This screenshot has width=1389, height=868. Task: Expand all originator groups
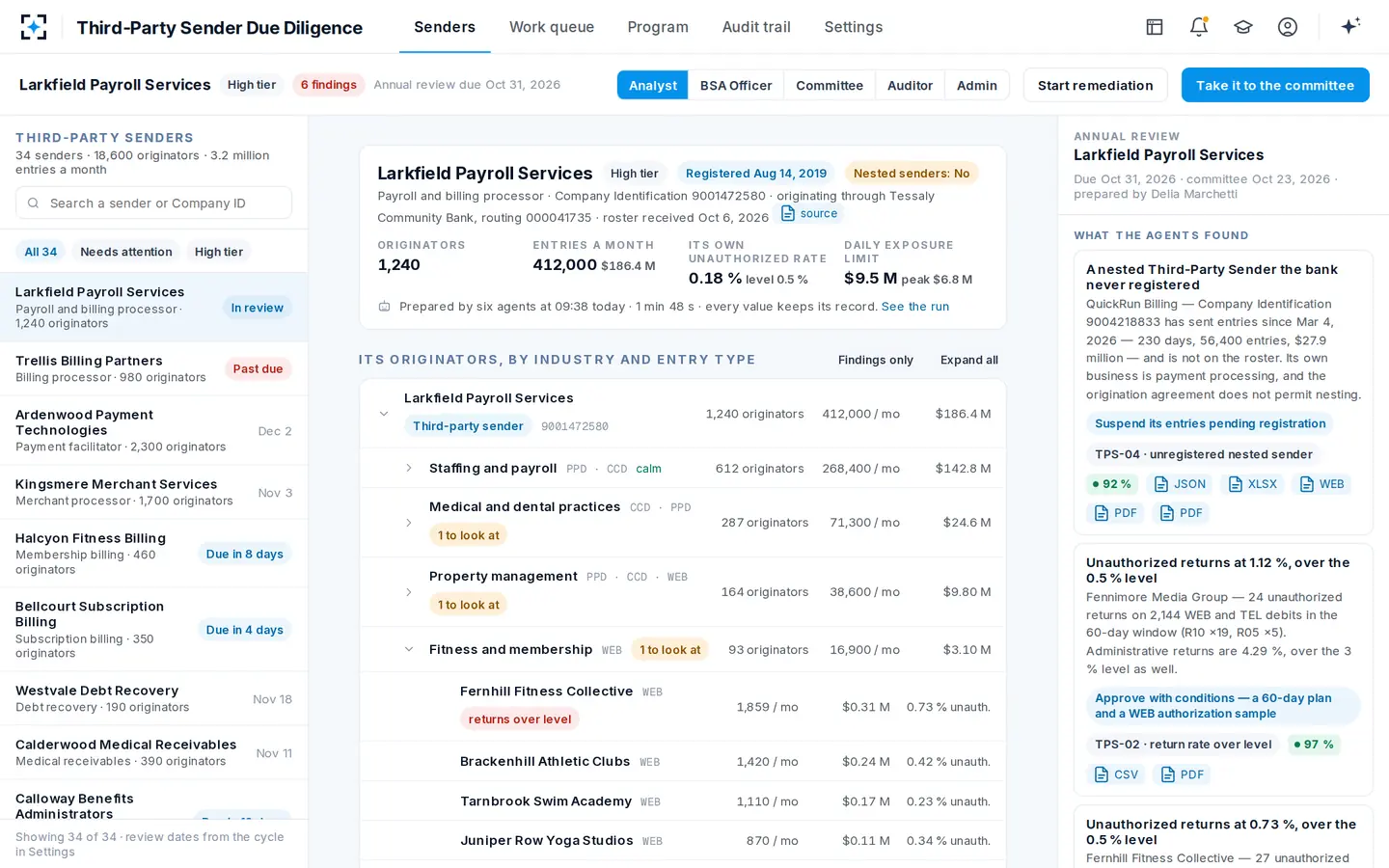[x=968, y=360]
